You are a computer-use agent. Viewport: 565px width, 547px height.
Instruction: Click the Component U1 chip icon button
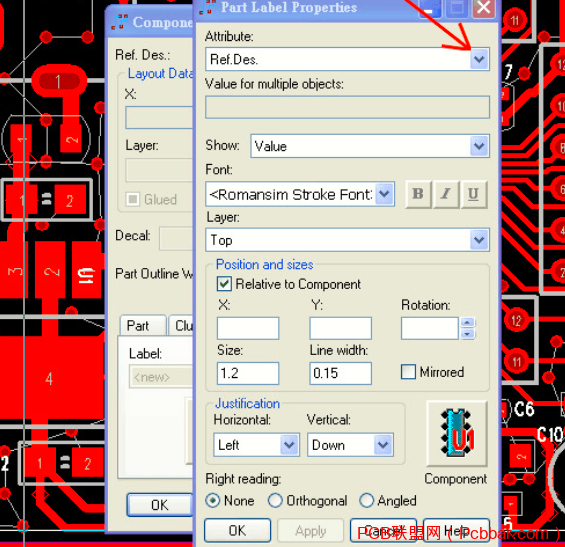[x=457, y=433]
